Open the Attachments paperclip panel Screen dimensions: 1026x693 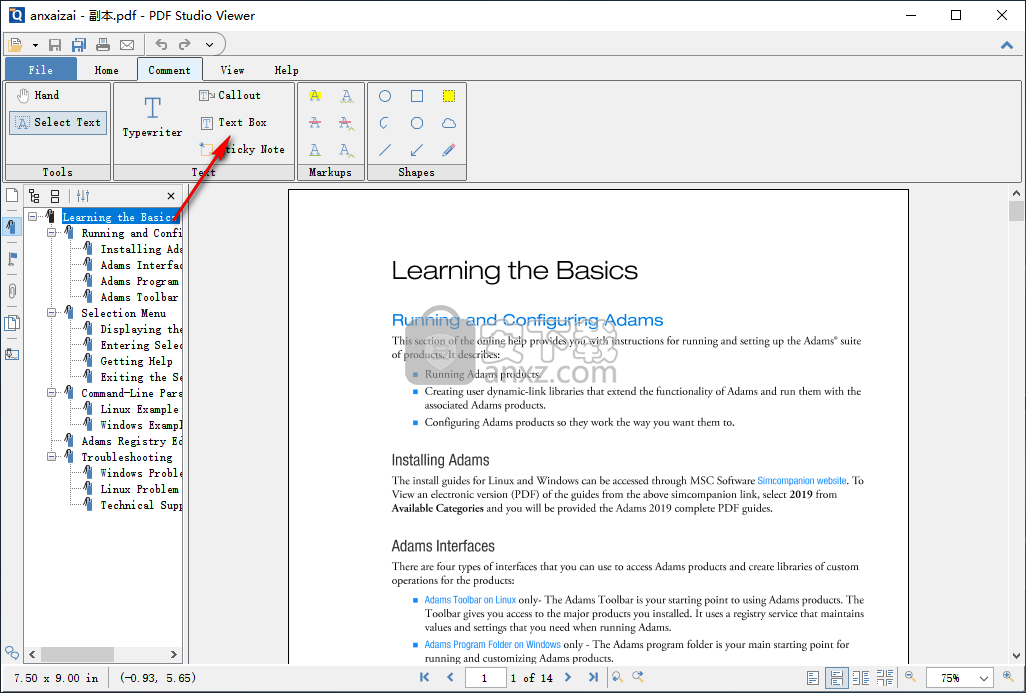[12, 291]
